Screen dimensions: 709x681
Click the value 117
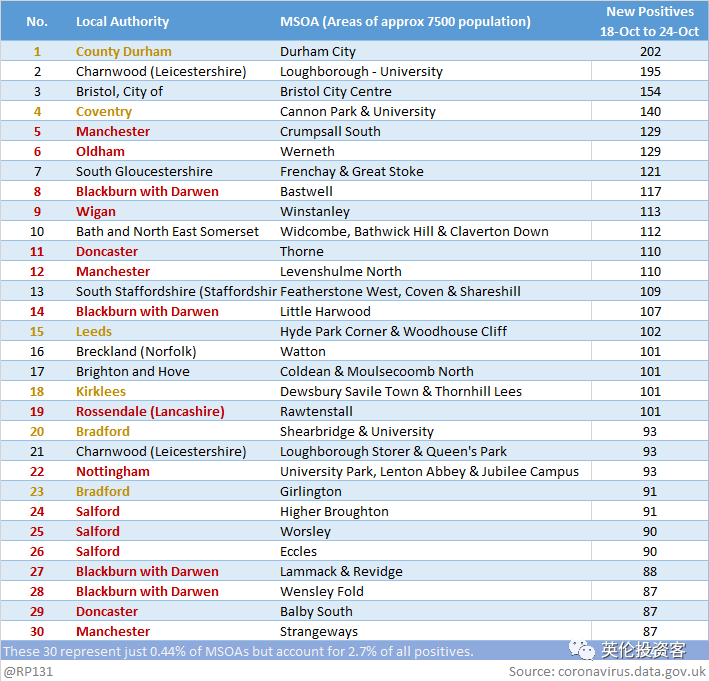pyautogui.click(x=650, y=191)
